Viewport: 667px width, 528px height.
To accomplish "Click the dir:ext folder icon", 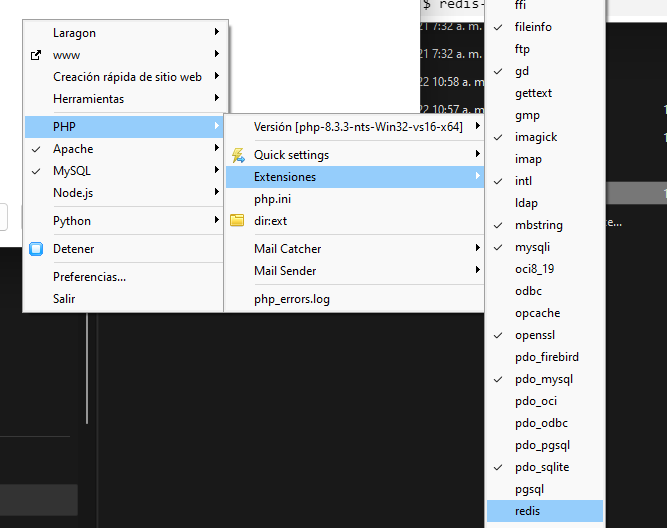I will 237,220.
